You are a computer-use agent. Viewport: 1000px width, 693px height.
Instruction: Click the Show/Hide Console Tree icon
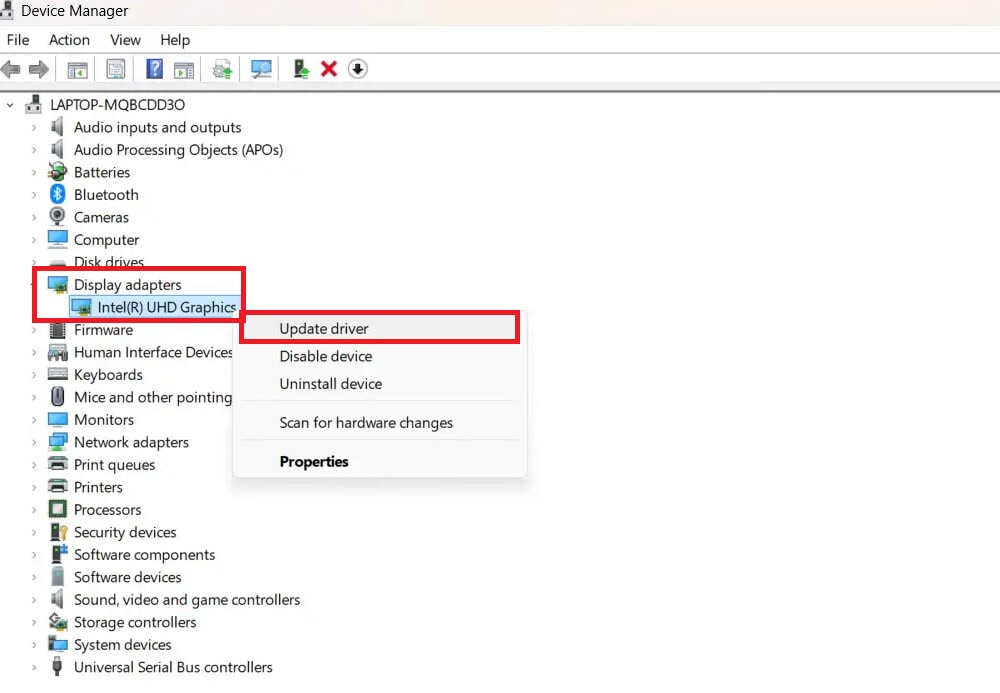tap(77, 69)
